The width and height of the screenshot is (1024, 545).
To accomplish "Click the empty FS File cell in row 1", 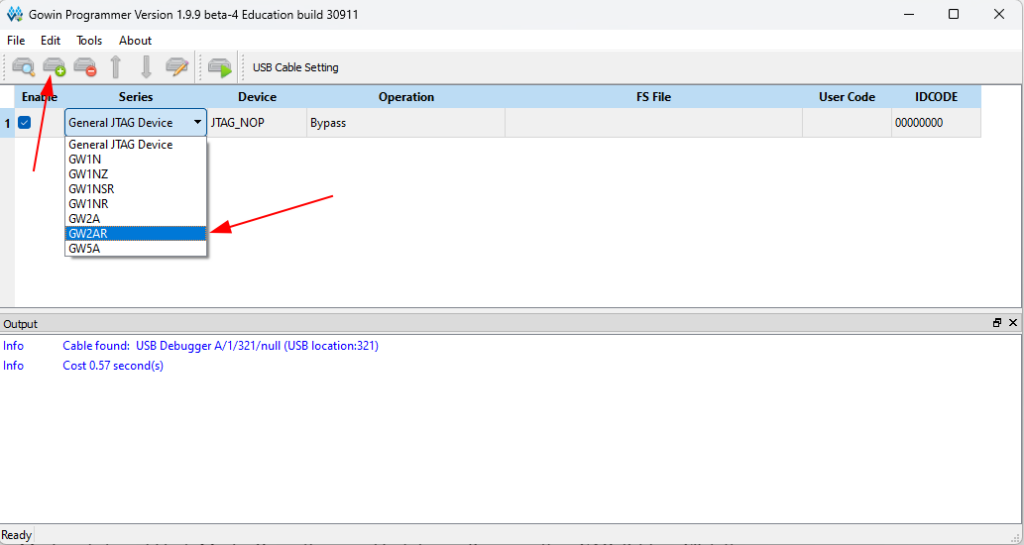I will tap(654, 123).
